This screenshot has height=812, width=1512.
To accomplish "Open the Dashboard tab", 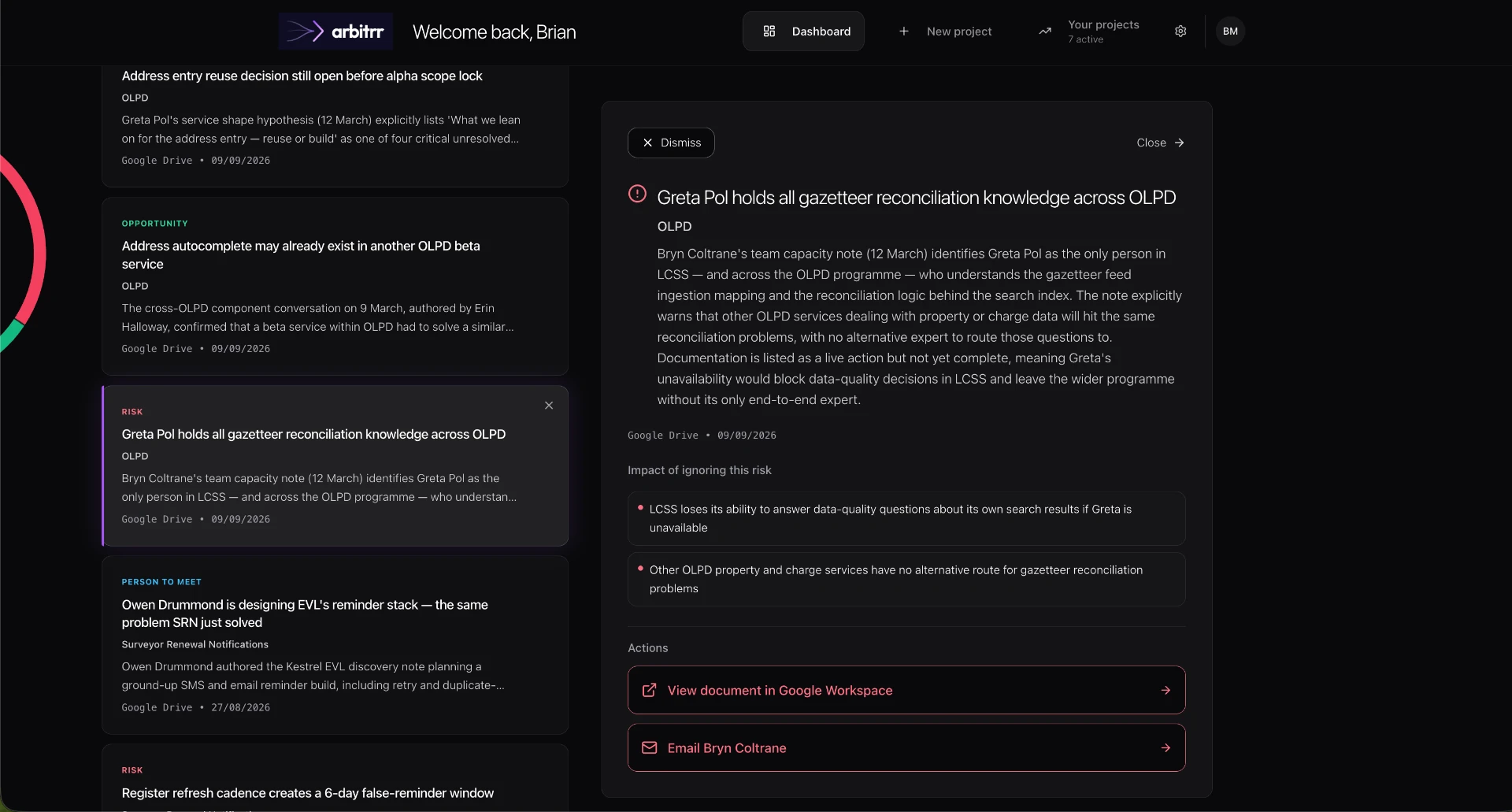I will tap(803, 32).
